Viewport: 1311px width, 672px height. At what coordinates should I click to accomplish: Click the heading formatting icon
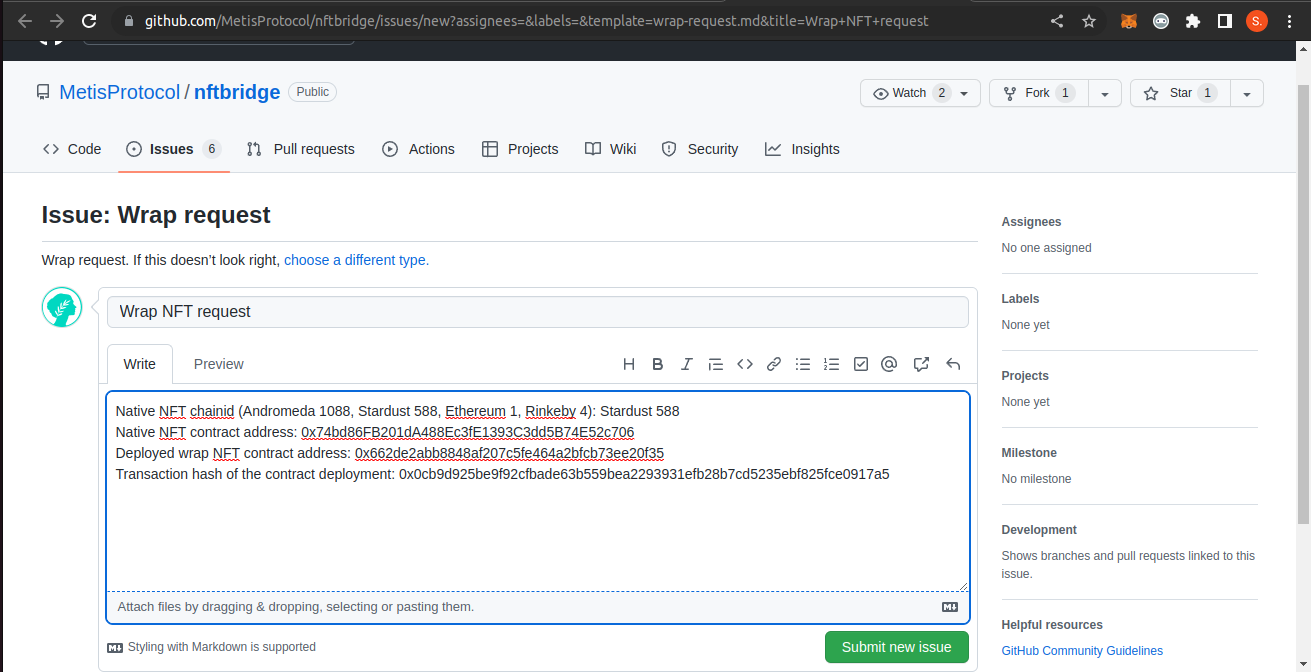(629, 364)
